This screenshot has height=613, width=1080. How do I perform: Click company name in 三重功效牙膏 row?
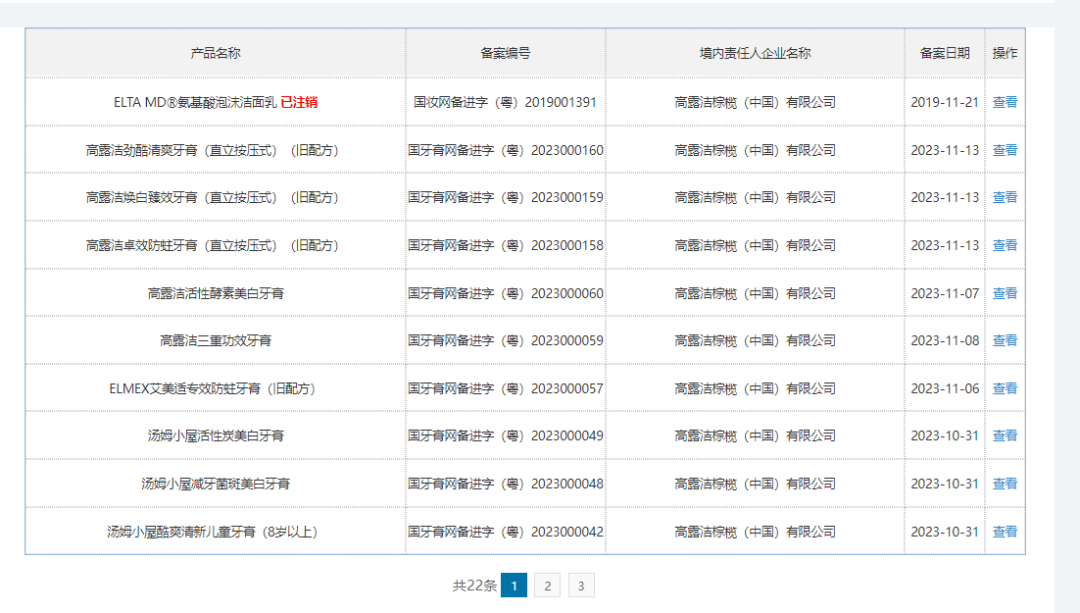(755, 340)
